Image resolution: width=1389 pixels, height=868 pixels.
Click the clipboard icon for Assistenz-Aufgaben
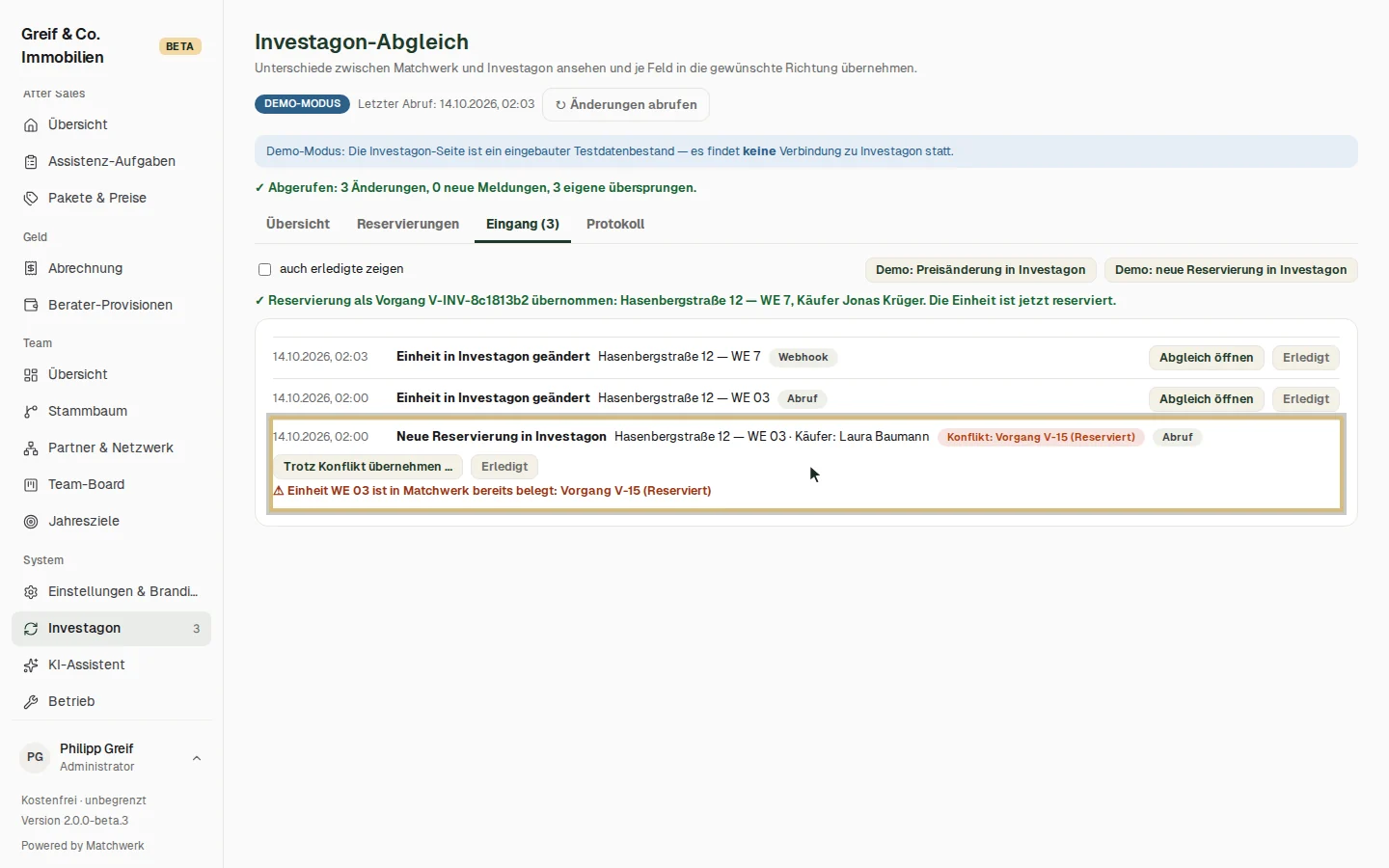point(31,162)
